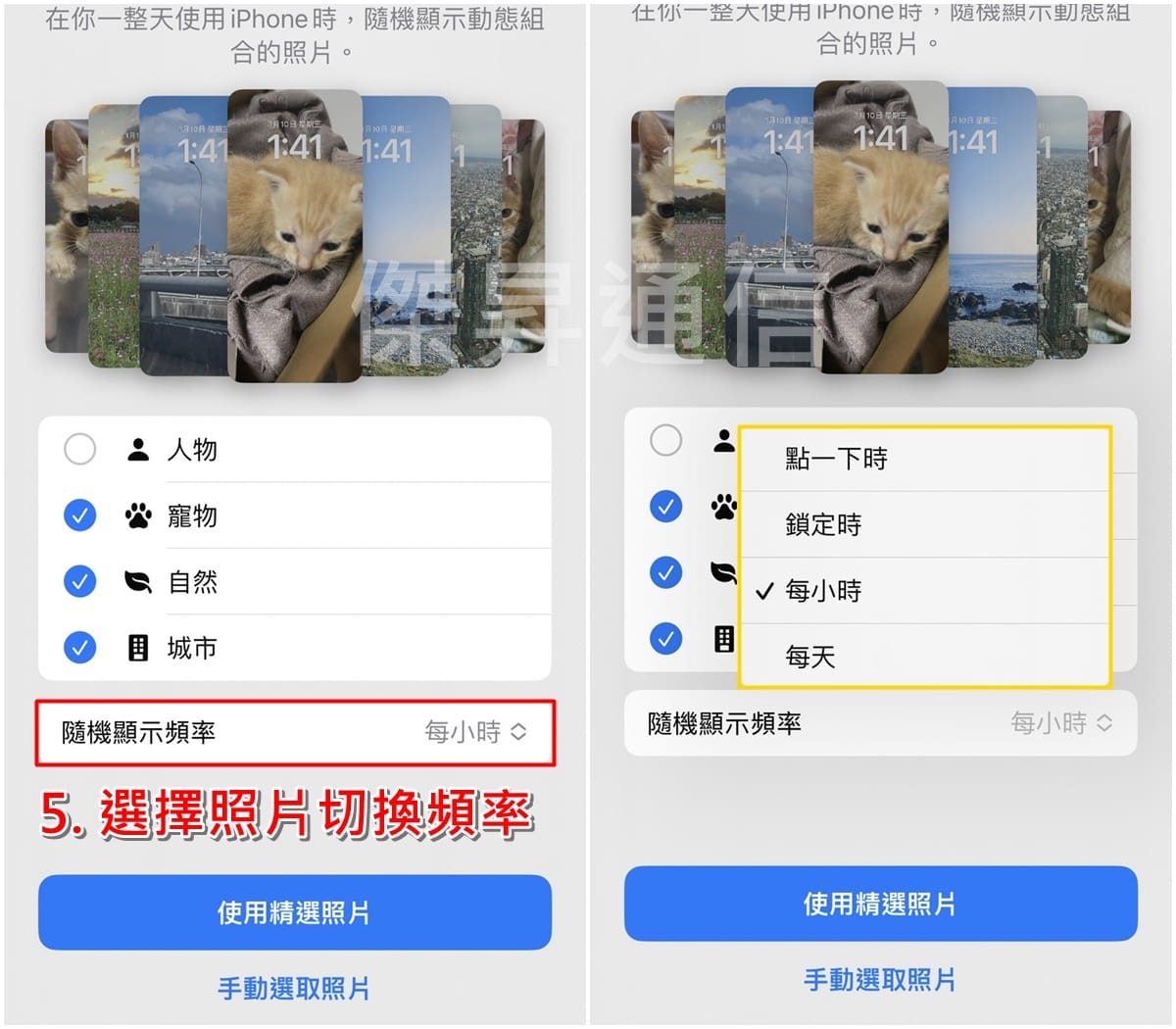Viewport: 1176px width, 1029px height.
Task: Tap the center kitten wallpaper preview on left
Action: tap(295, 235)
